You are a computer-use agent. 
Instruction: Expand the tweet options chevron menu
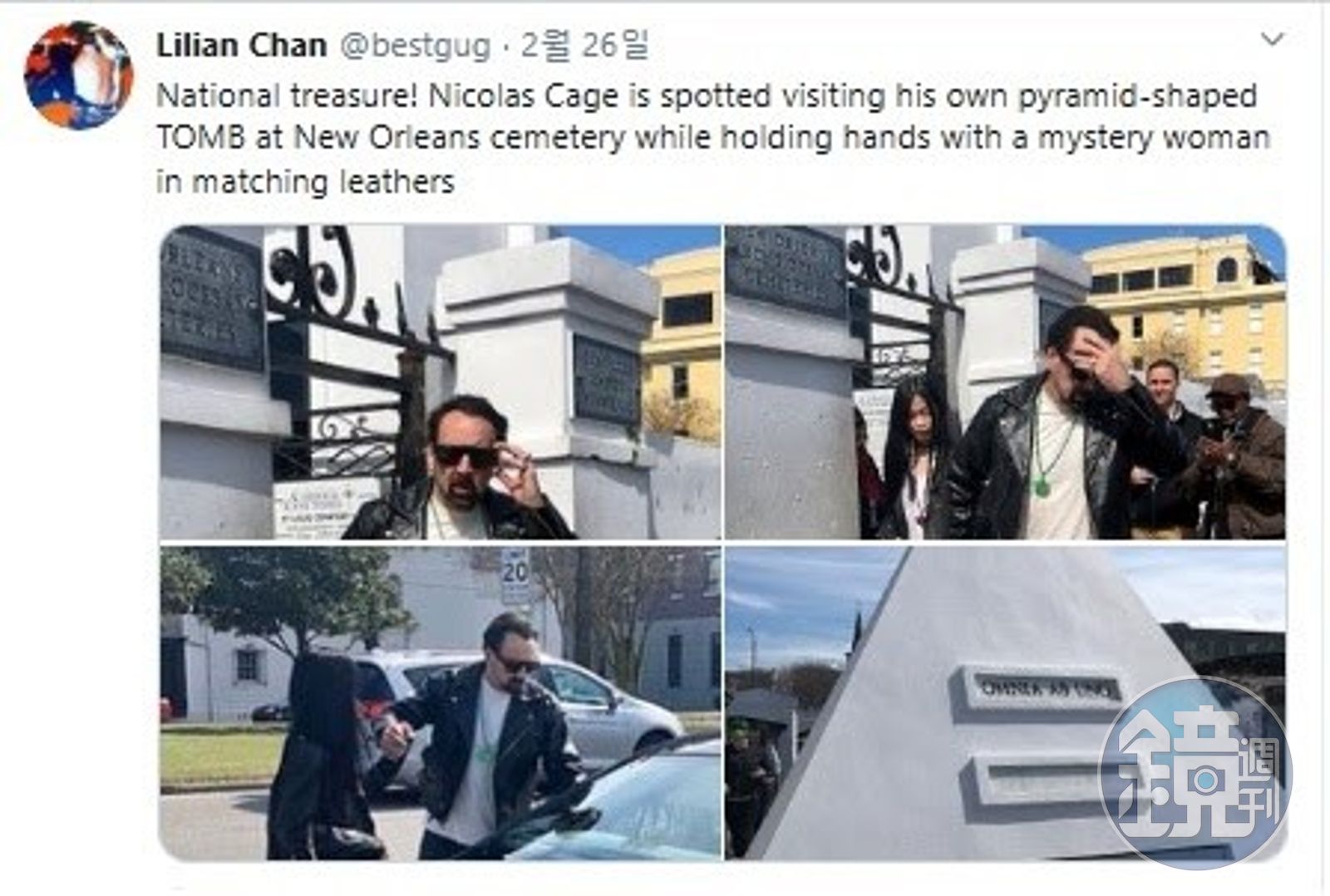pyautogui.click(x=1273, y=39)
